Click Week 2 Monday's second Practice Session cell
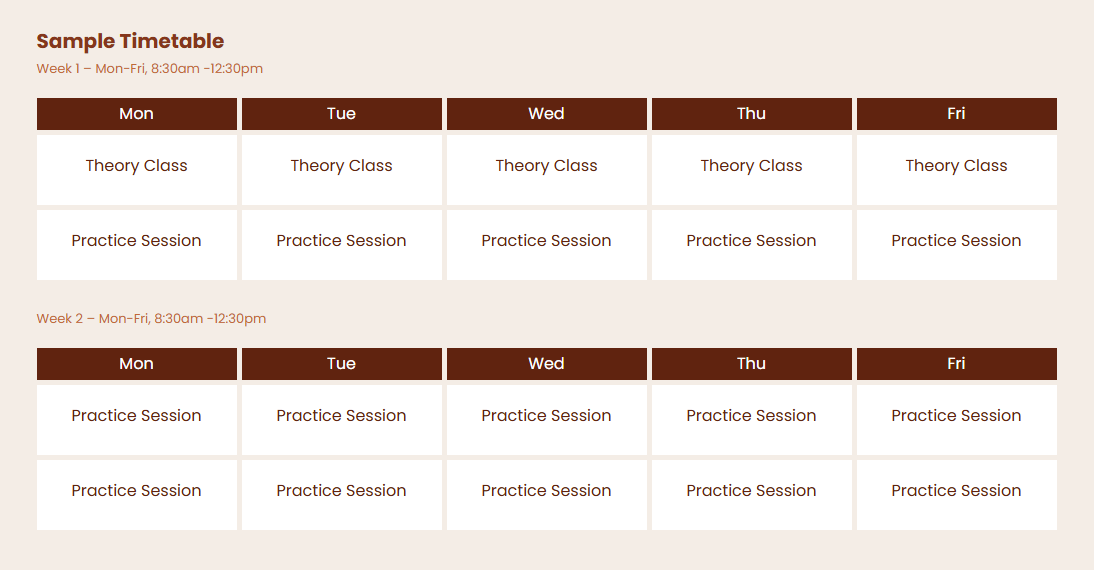Viewport: 1094px width, 570px height. (x=137, y=491)
